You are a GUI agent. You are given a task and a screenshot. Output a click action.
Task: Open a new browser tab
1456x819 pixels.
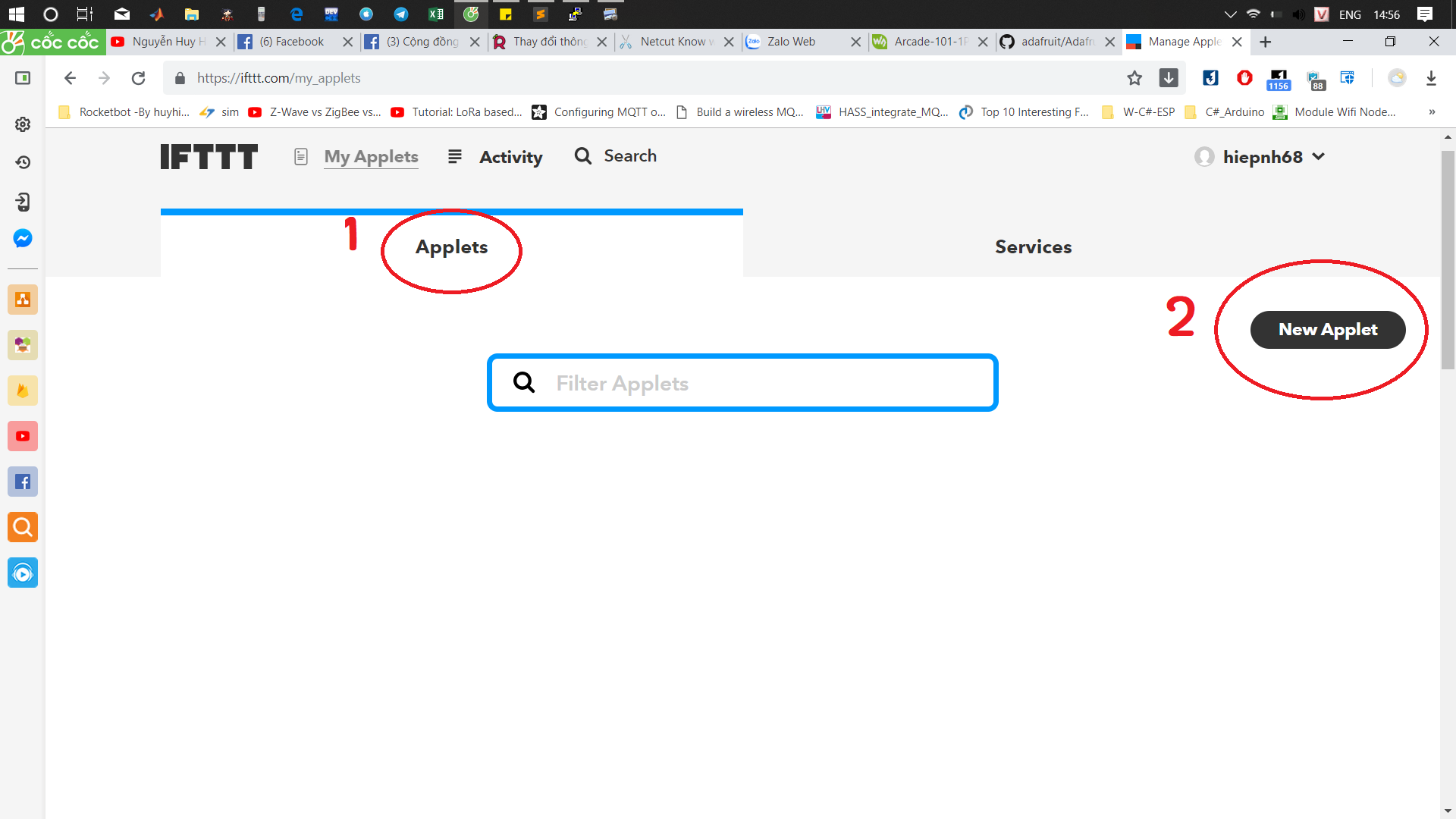pyautogui.click(x=1265, y=42)
